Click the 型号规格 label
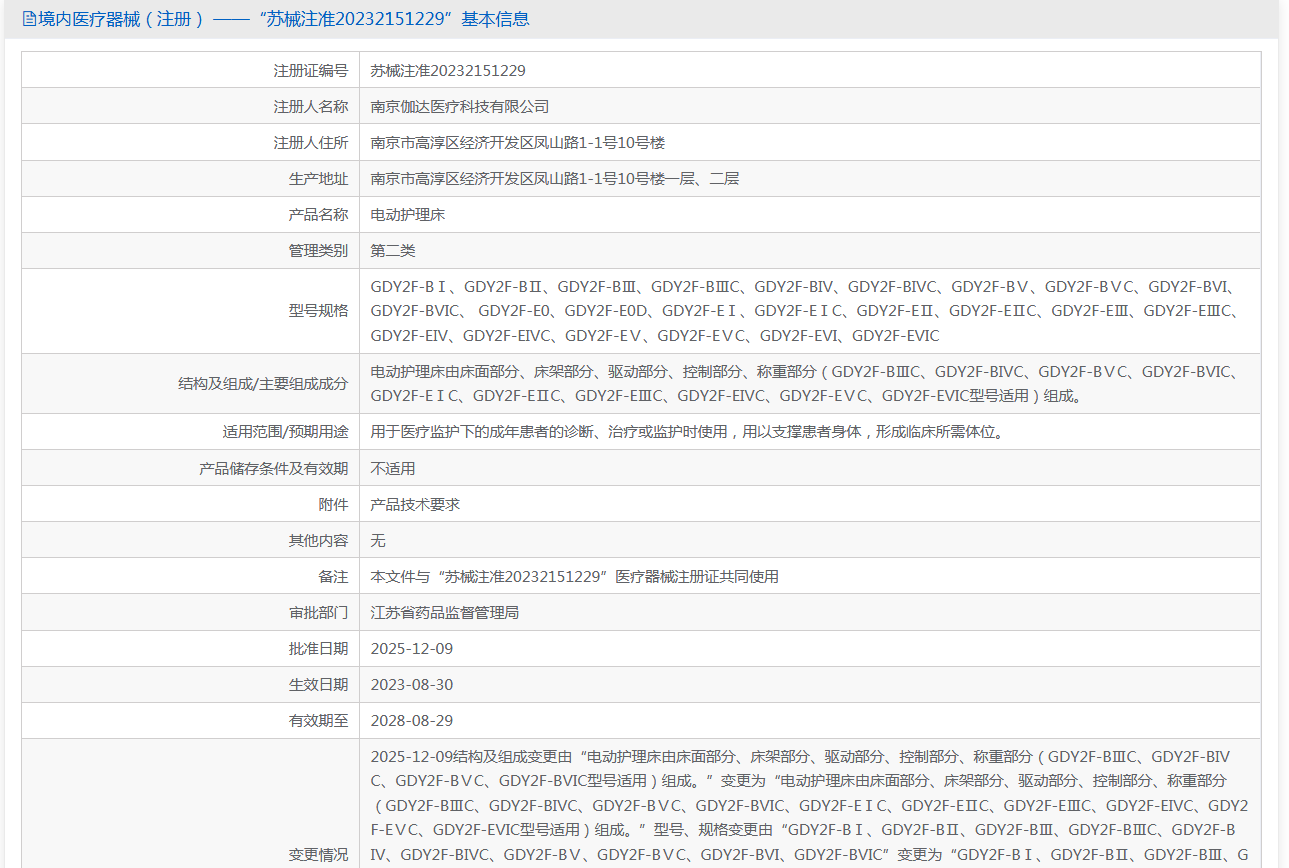 tap(319, 311)
